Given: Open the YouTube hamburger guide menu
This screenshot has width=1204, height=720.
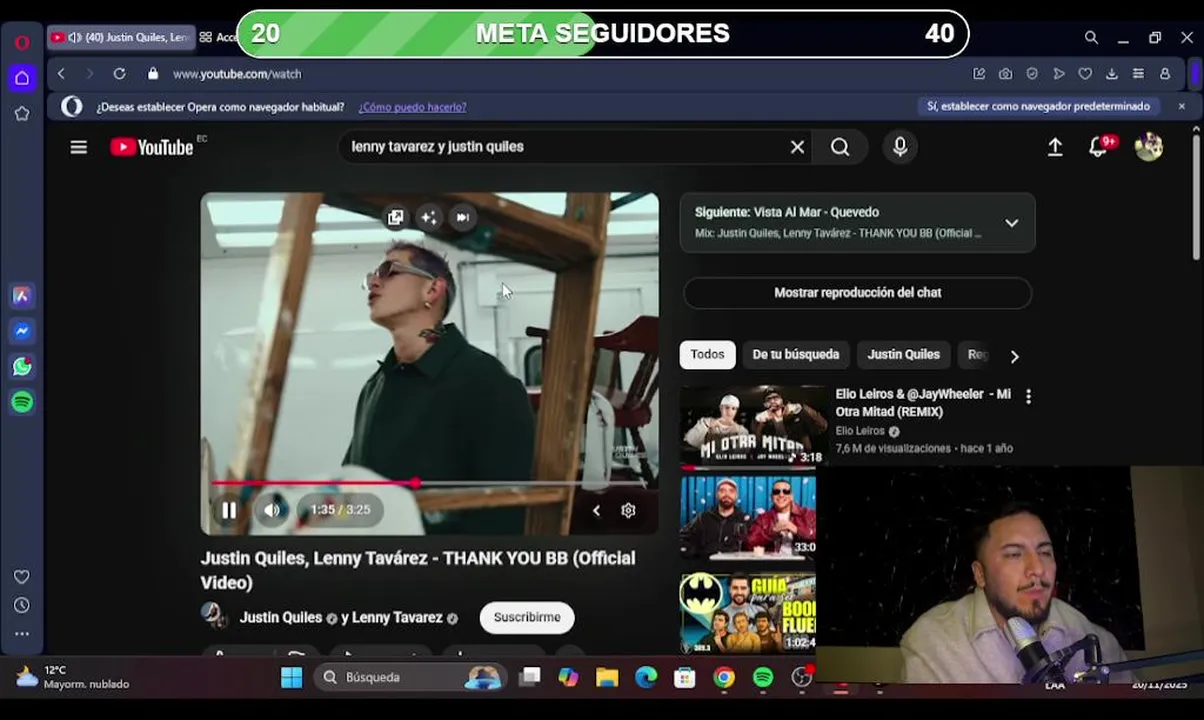Looking at the screenshot, I should [x=79, y=147].
